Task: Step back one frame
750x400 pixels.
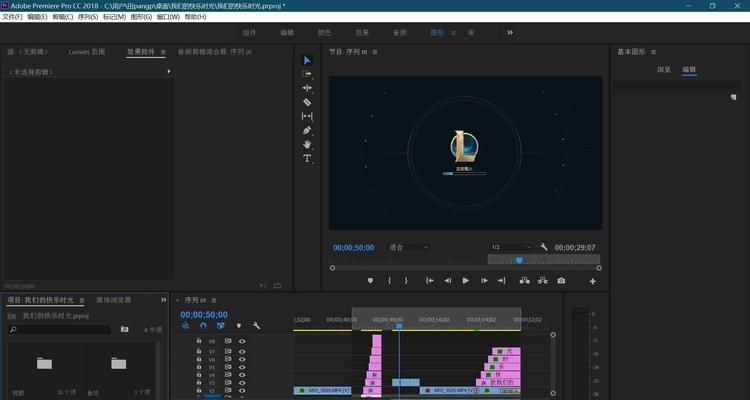Action: tap(448, 281)
